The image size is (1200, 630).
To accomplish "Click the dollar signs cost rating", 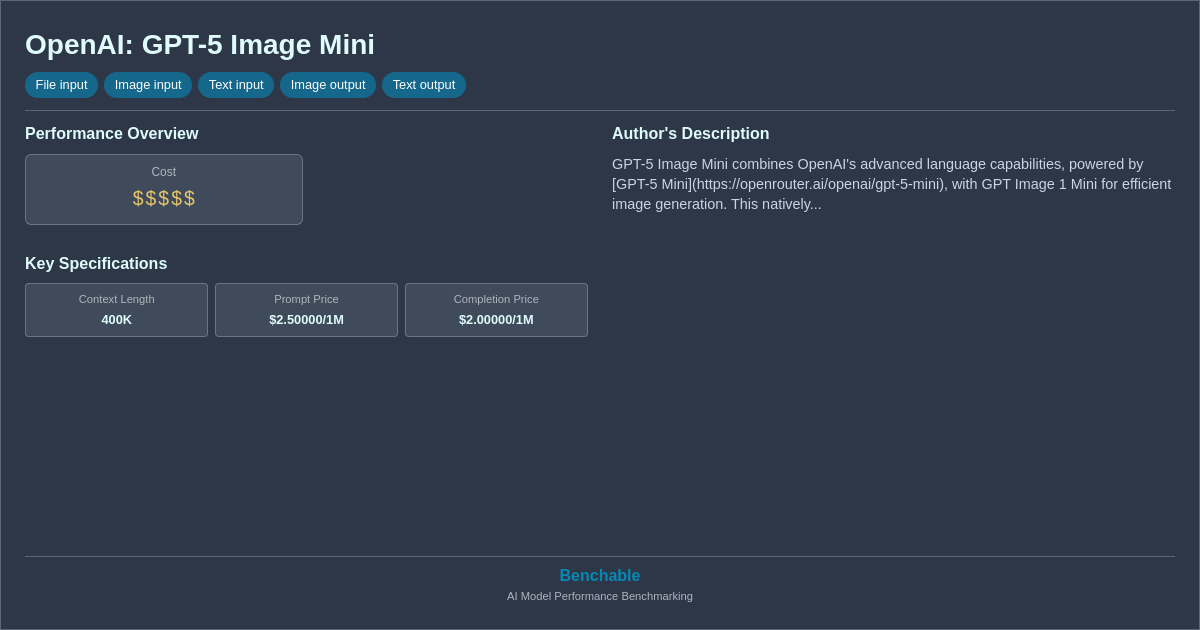I will click(x=163, y=198).
